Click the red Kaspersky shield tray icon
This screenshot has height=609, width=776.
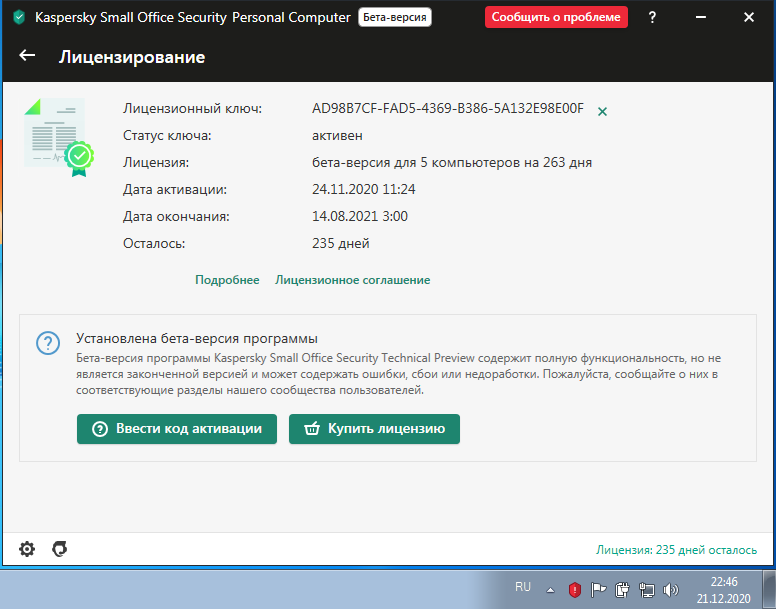click(x=575, y=589)
